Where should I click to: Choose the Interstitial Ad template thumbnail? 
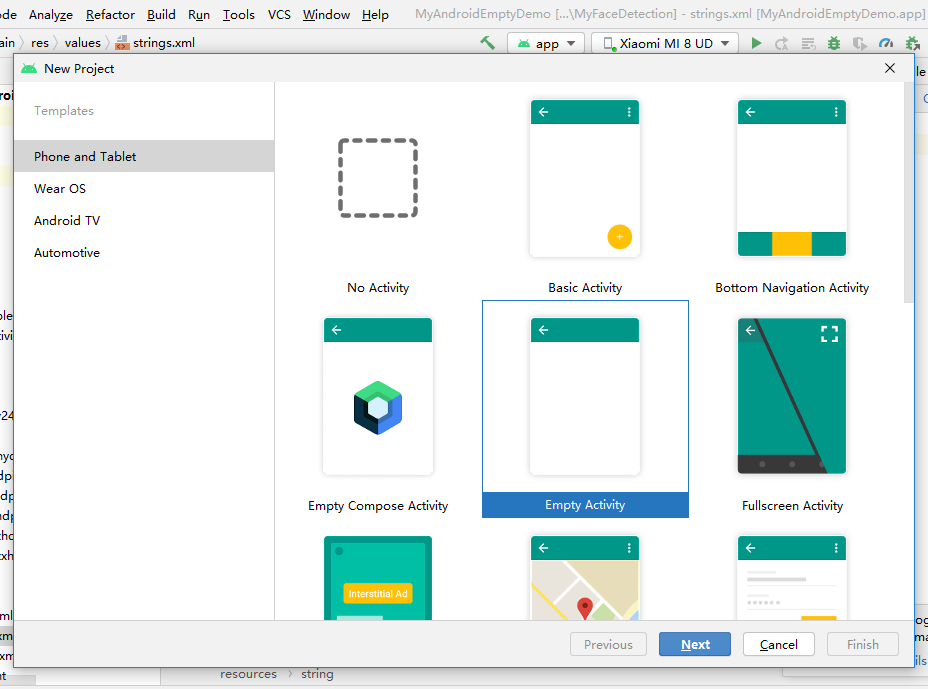378,578
